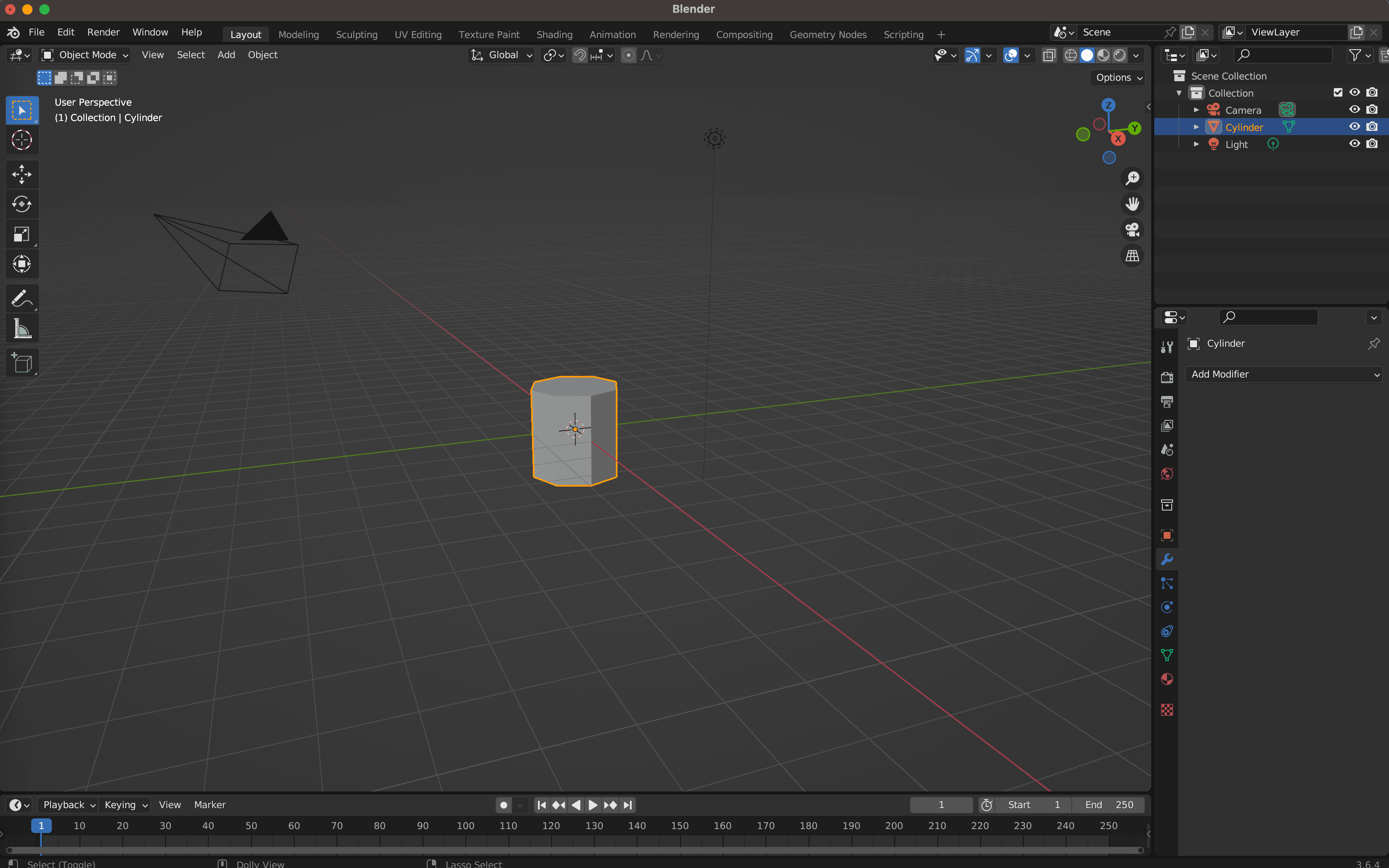The width and height of the screenshot is (1389, 868).
Task: Switch to Wireframe viewport shading
Action: [1070, 55]
